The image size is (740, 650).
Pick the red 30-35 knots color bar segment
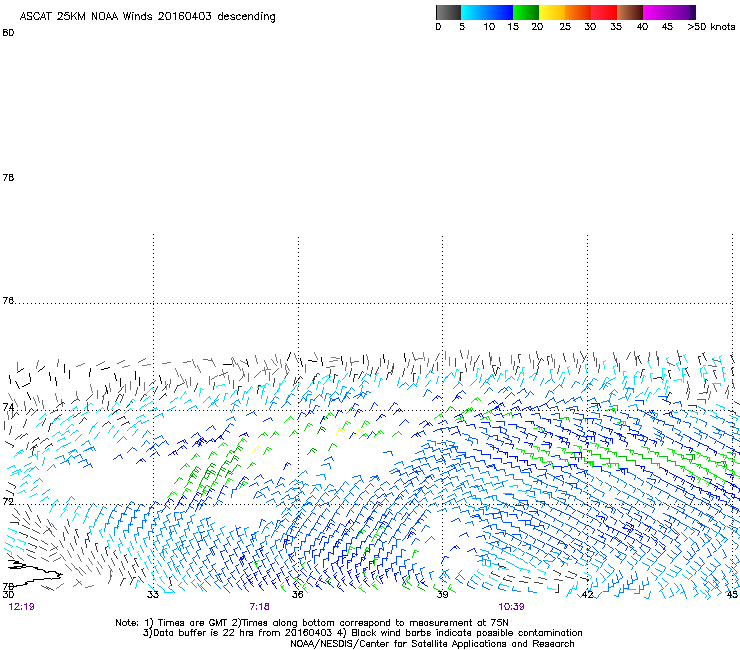pyautogui.click(x=604, y=12)
